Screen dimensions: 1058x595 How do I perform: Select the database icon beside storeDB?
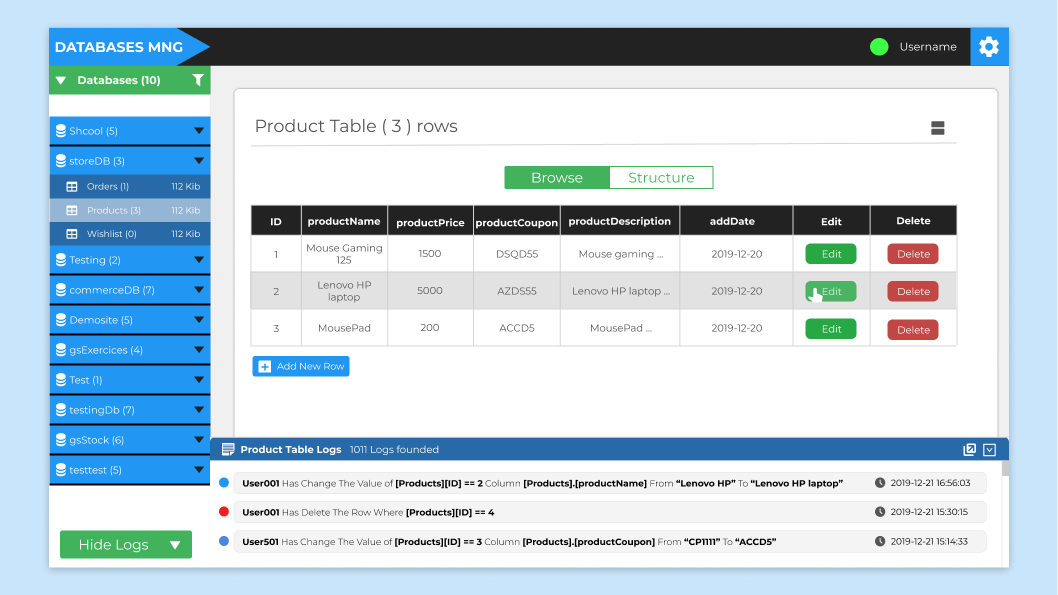(x=61, y=160)
